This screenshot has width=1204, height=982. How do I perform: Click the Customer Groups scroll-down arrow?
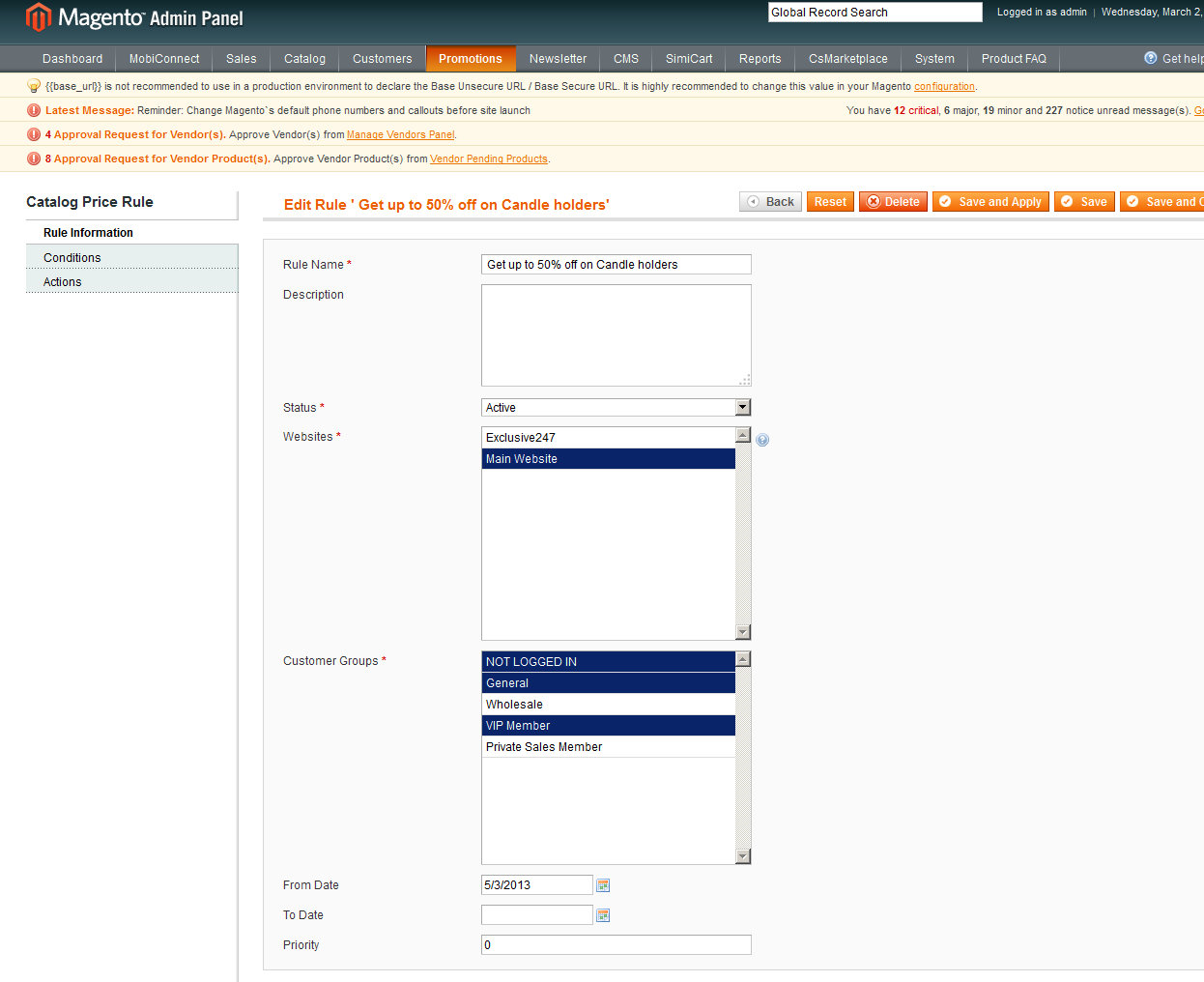(743, 856)
